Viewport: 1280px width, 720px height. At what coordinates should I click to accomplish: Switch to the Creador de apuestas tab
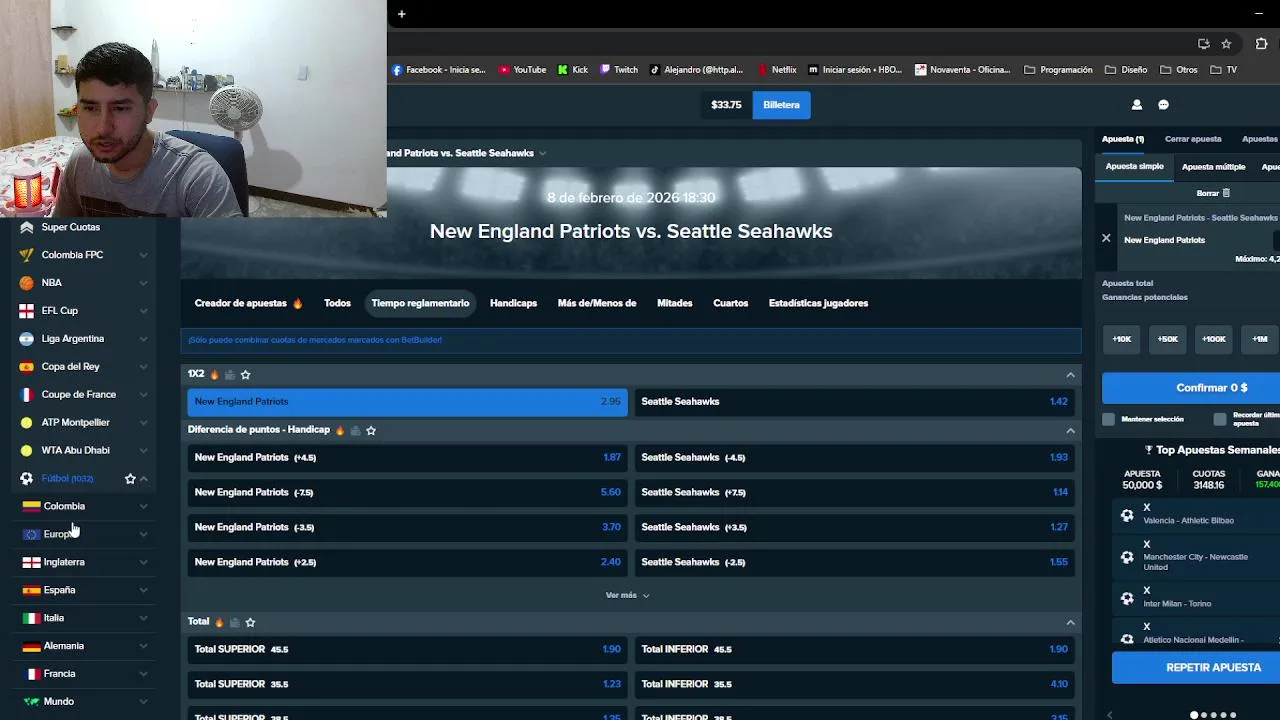(248, 303)
